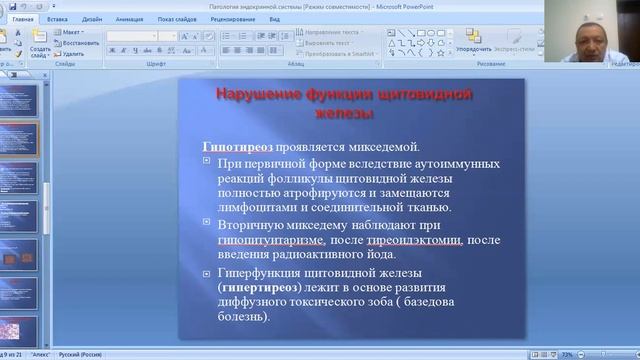Open the Макет layout dropdown

pyautogui.click(x=69, y=32)
